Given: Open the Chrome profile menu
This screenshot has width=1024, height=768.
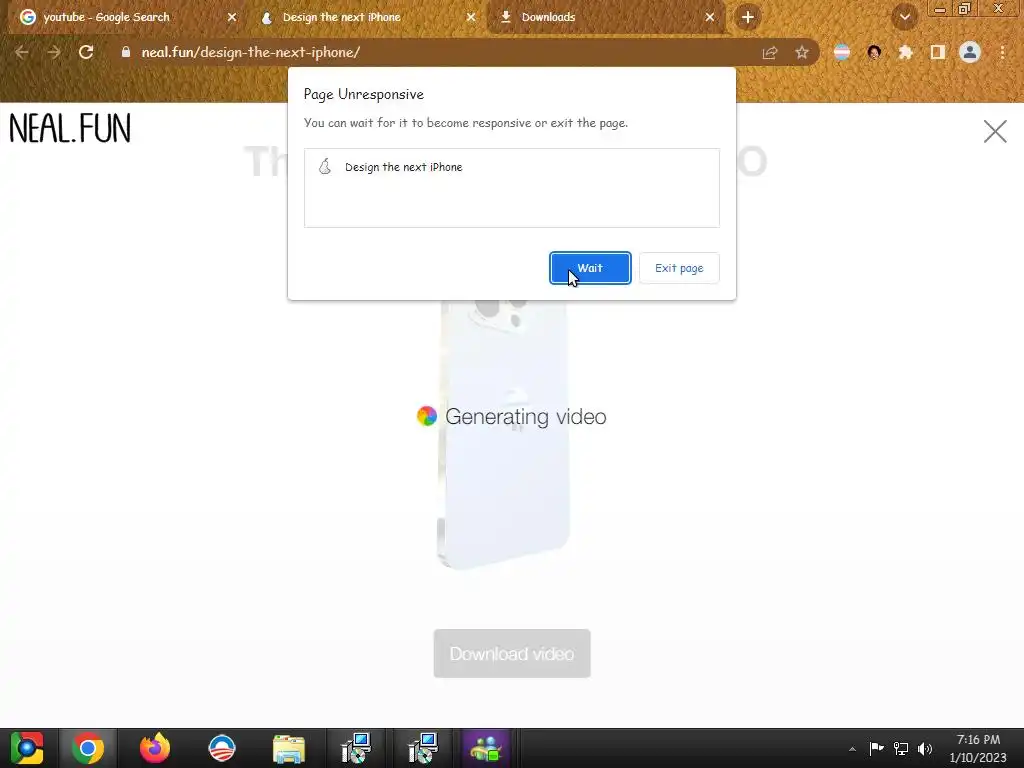Looking at the screenshot, I should 970,52.
